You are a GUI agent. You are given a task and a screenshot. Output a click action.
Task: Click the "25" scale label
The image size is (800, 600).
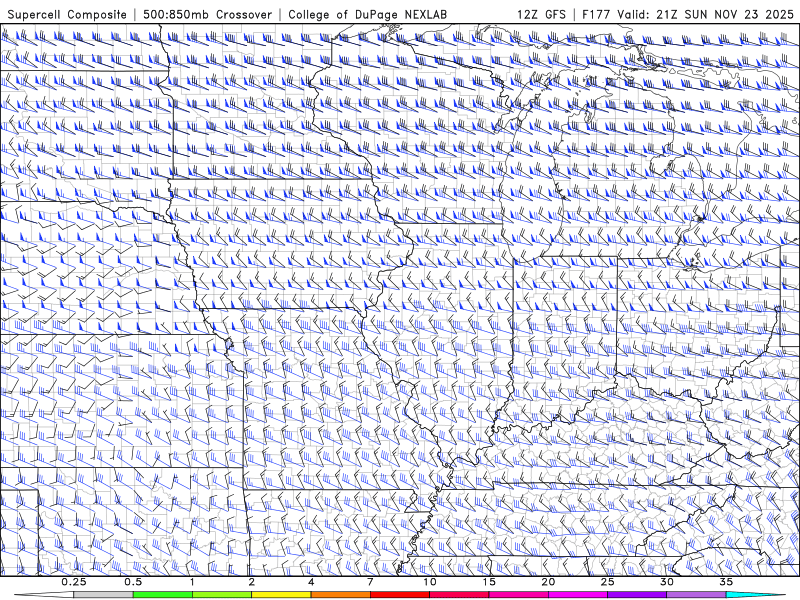pos(607,582)
